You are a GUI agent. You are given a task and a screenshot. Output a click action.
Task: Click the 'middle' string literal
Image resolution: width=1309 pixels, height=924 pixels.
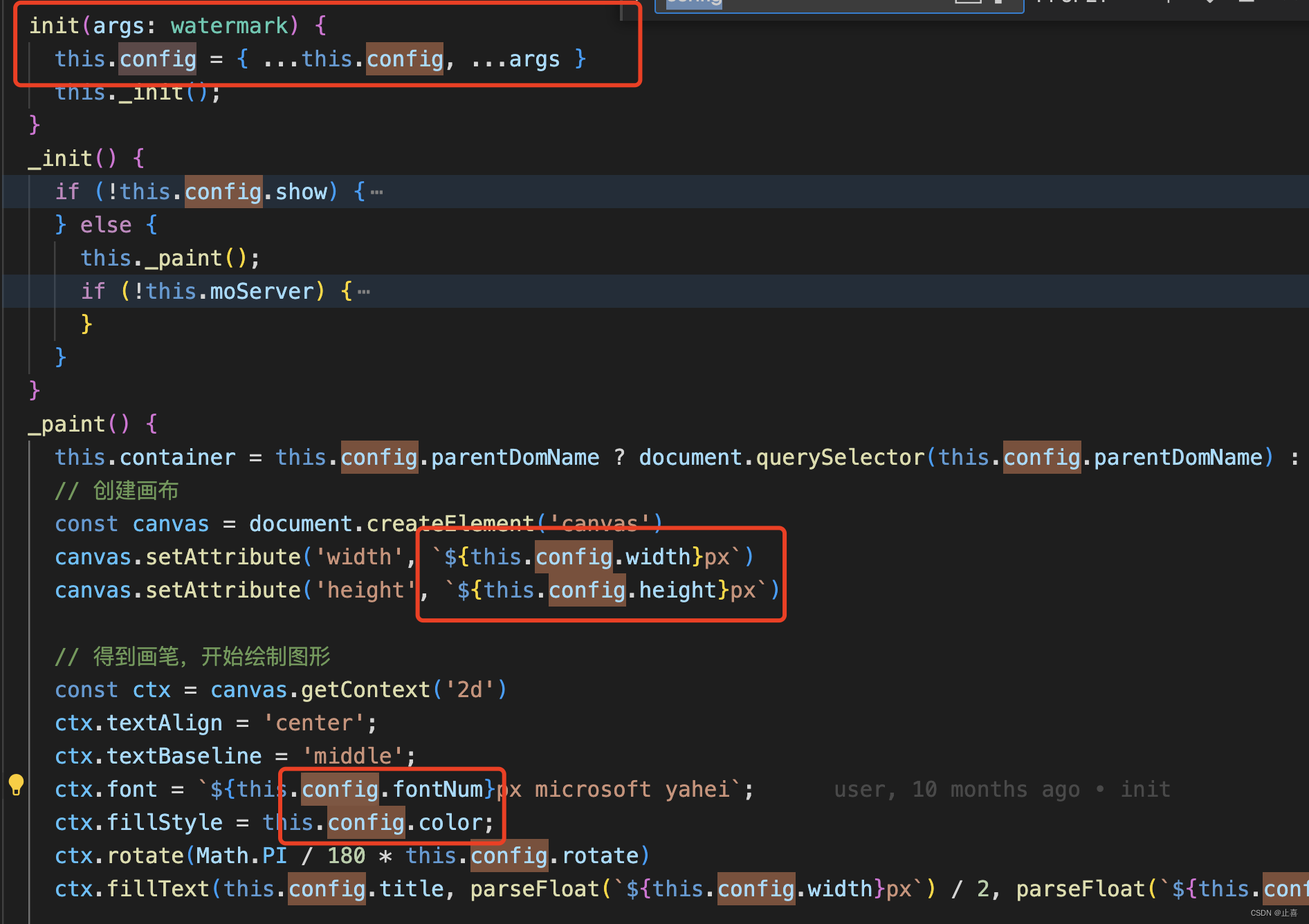tap(353, 756)
